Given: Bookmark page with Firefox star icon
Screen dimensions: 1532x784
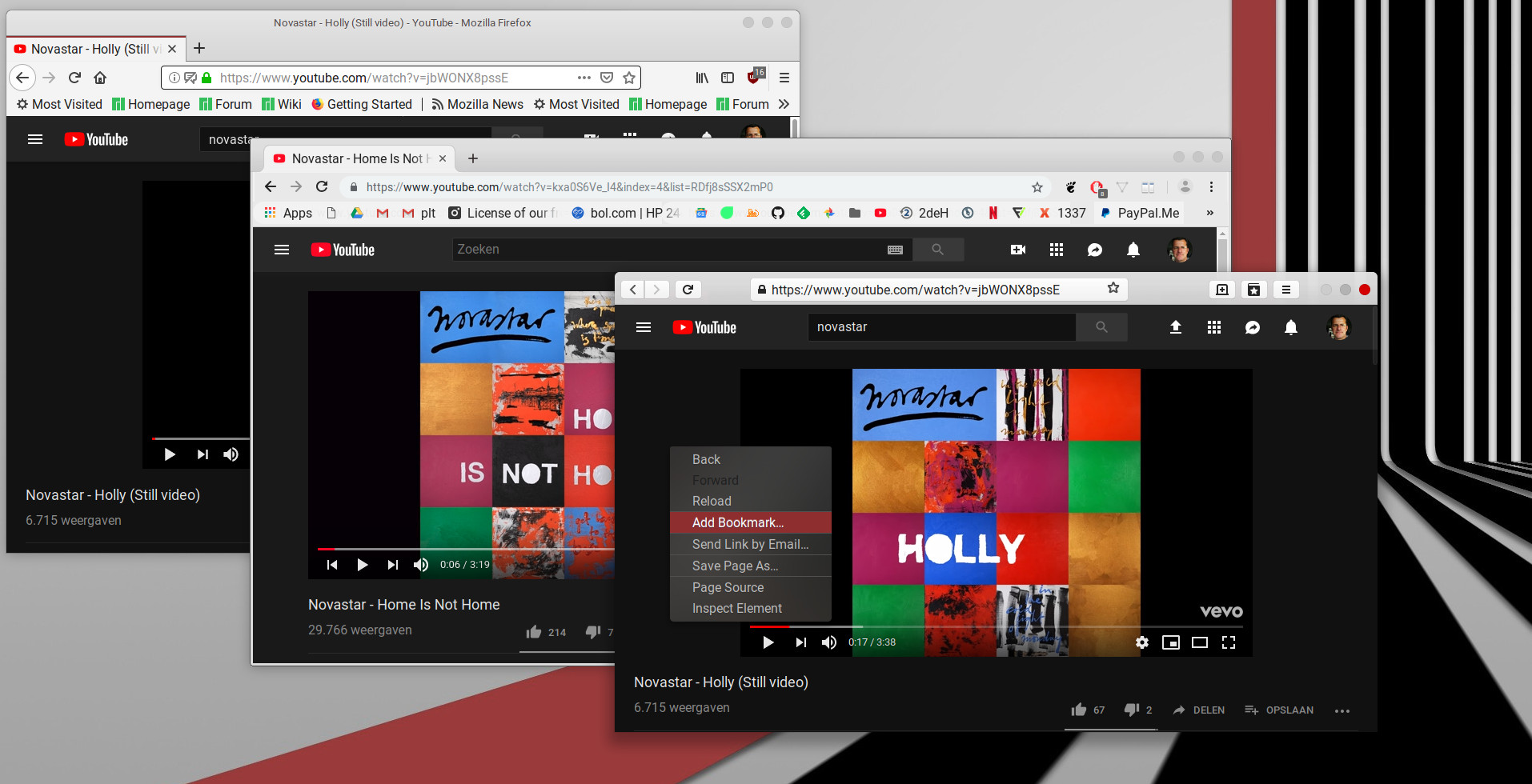Looking at the screenshot, I should tap(629, 78).
